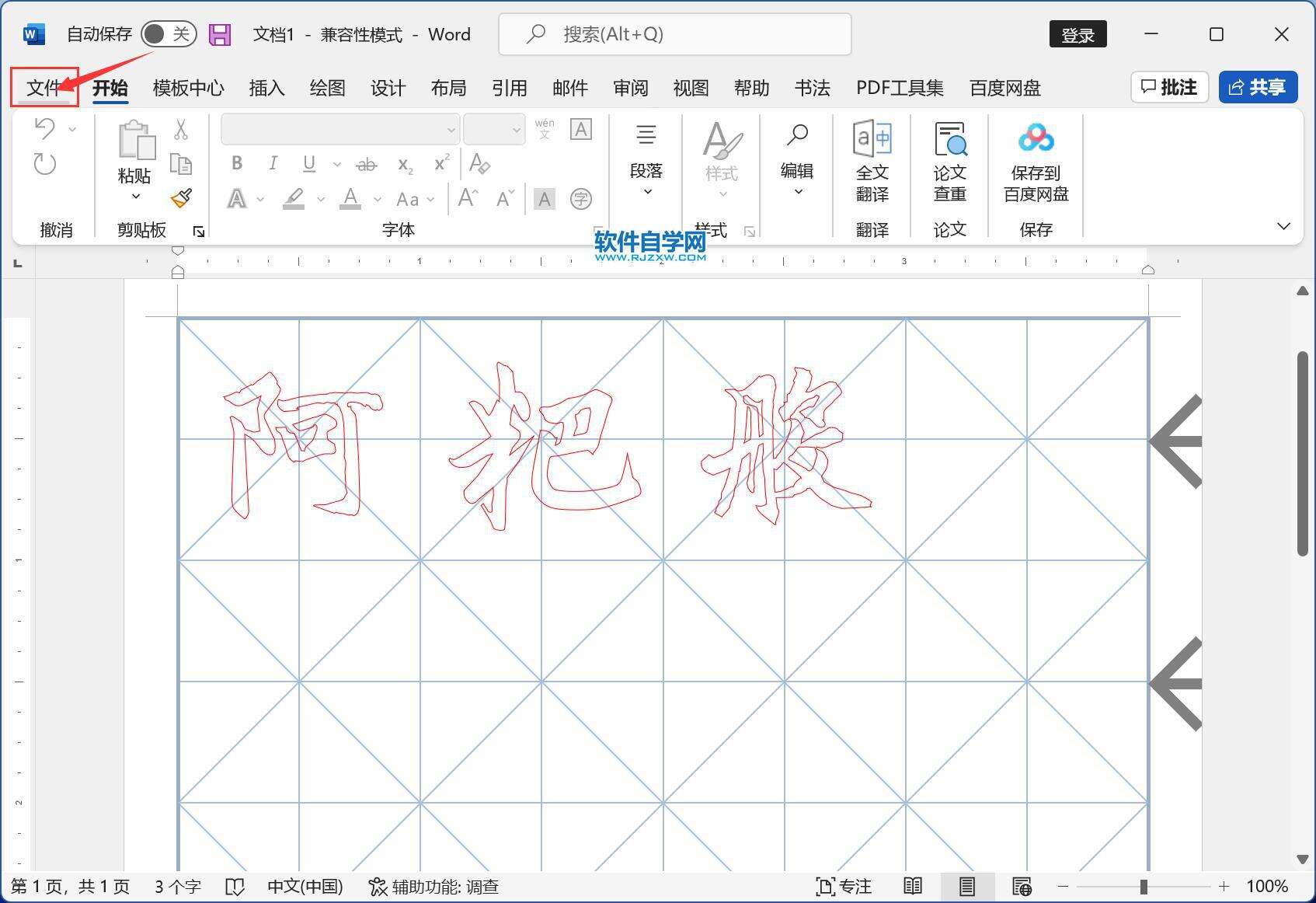Switch to the Design (设计) tab
The width and height of the screenshot is (1316, 903).
click(x=388, y=88)
